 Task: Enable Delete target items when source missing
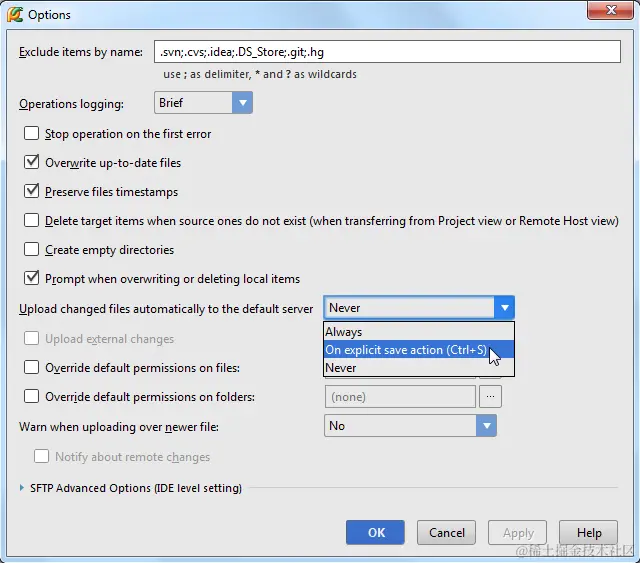[x=31, y=220]
